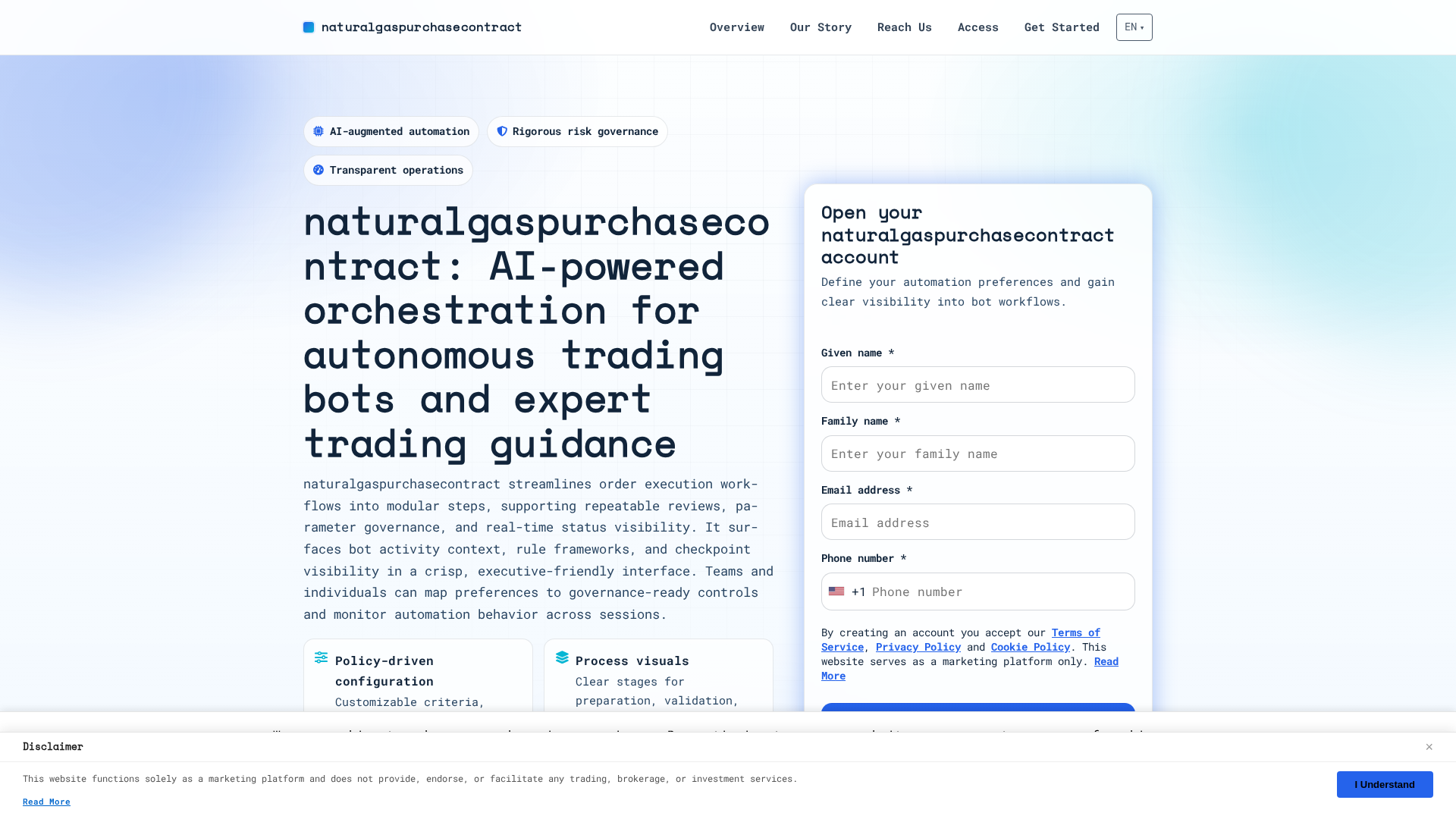Click the Process visuals card title
1456x819 pixels.
pos(632,661)
